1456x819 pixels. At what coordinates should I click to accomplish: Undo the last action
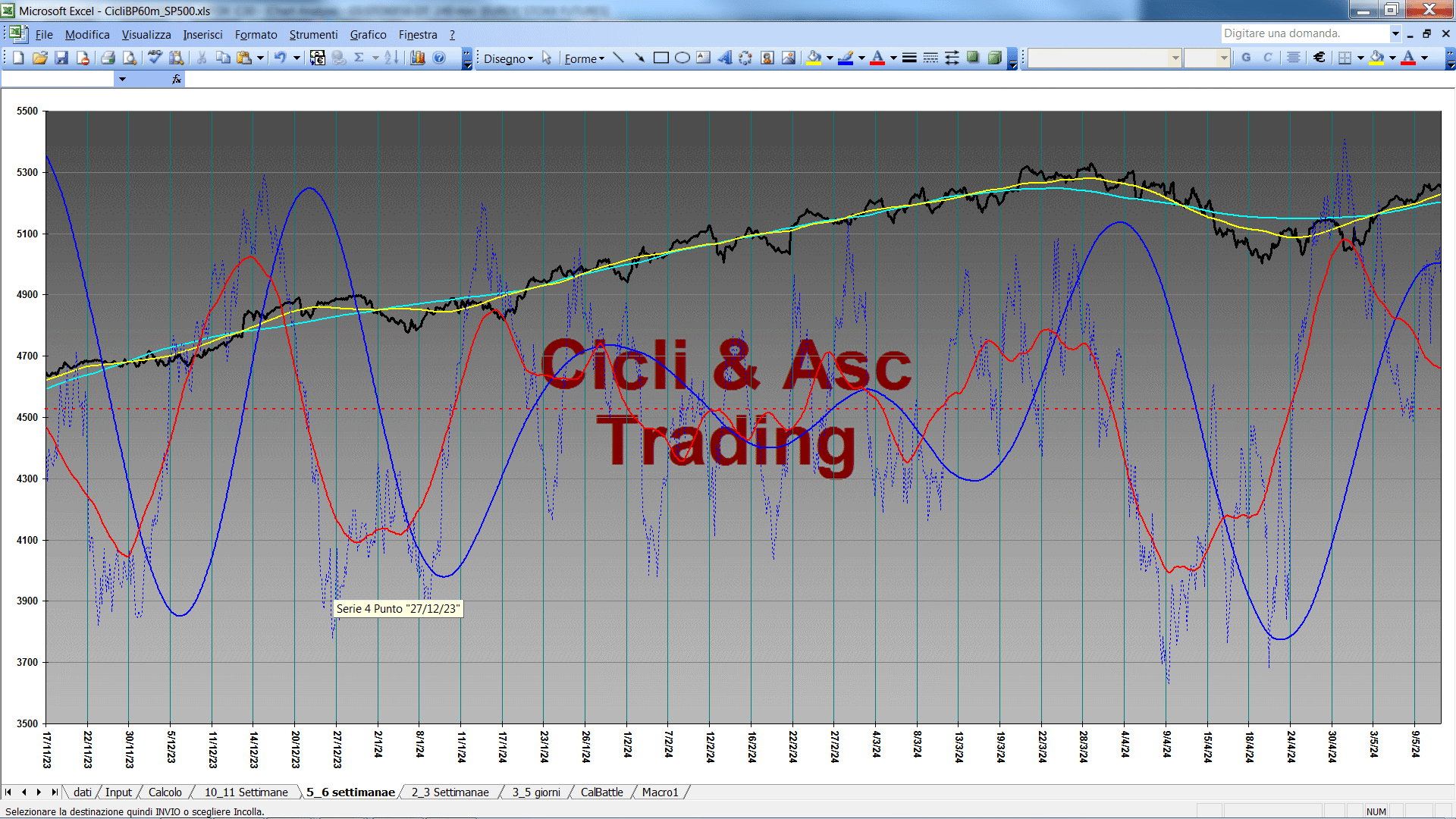[281, 58]
